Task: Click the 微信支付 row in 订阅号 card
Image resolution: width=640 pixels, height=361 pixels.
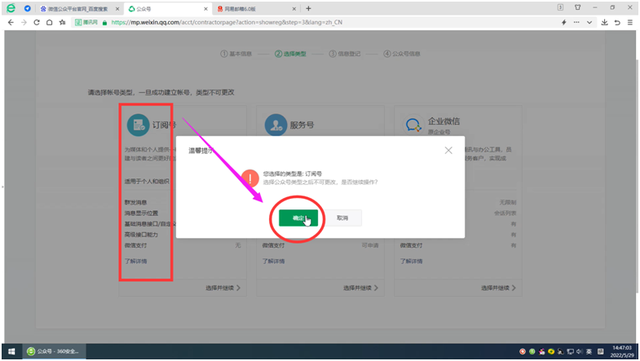Action: click(182, 245)
